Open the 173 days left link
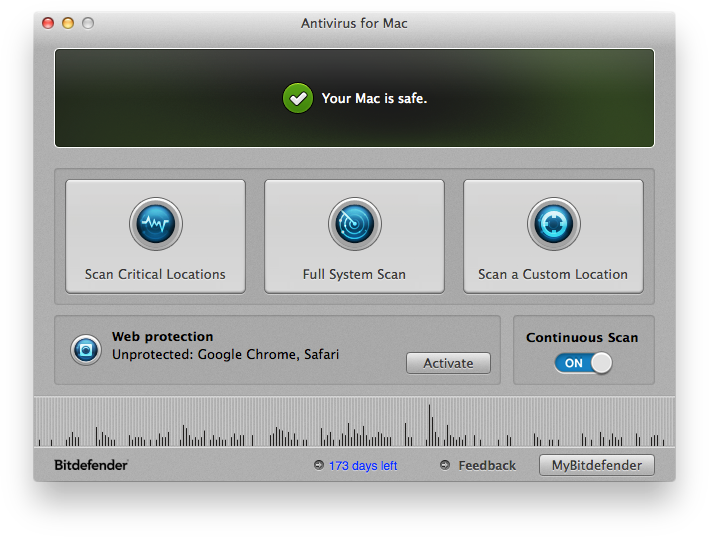709x537 pixels. pos(363,466)
